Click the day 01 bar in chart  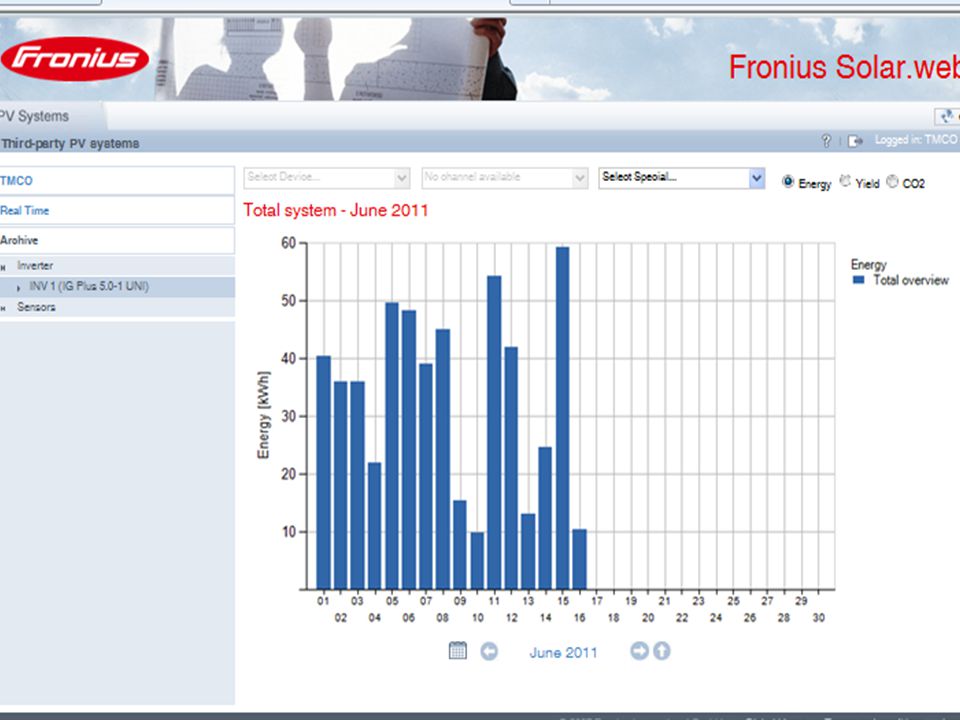pyautogui.click(x=323, y=472)
